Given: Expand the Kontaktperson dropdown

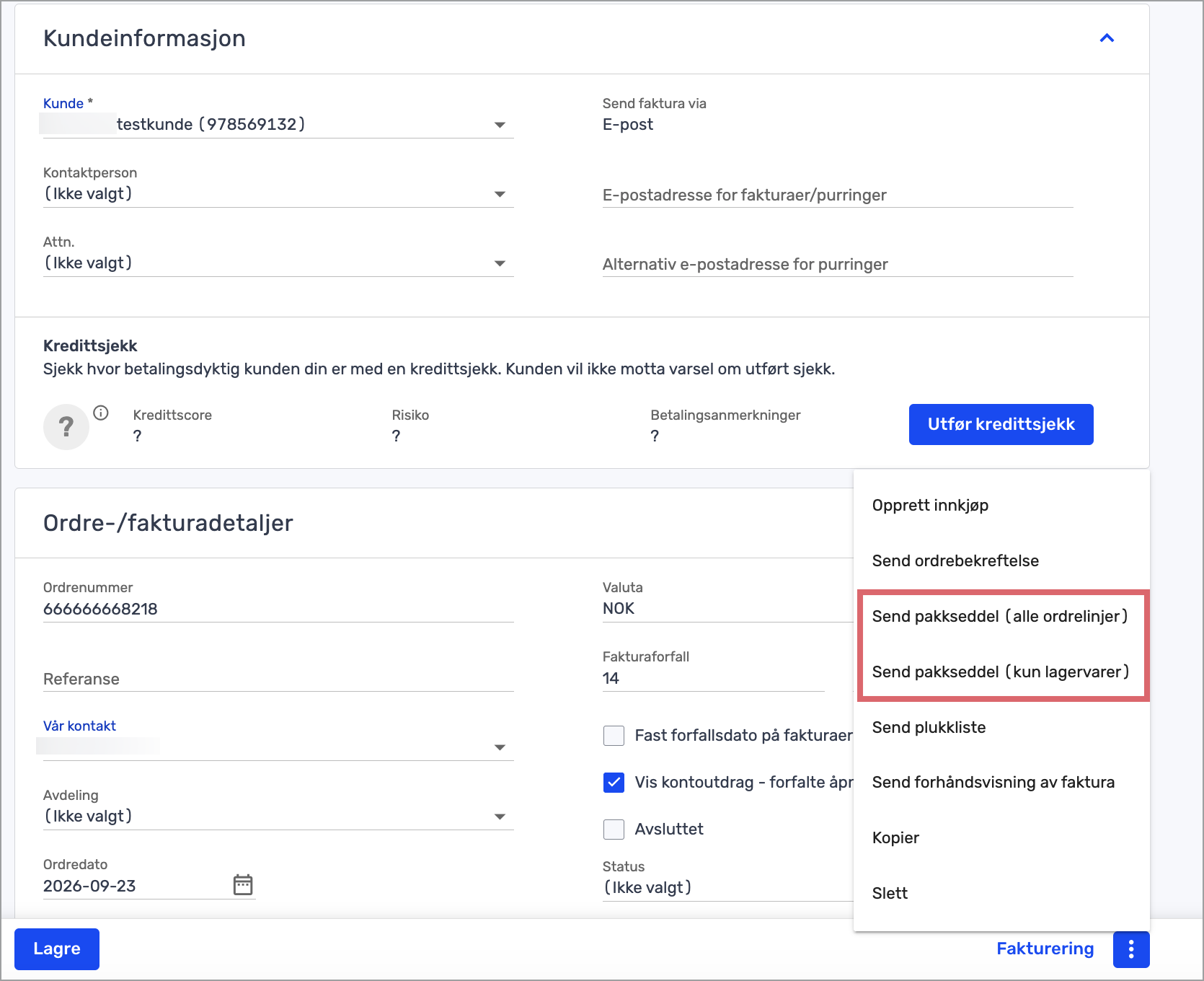Looking at the screenshot, I should coord(278,194).
